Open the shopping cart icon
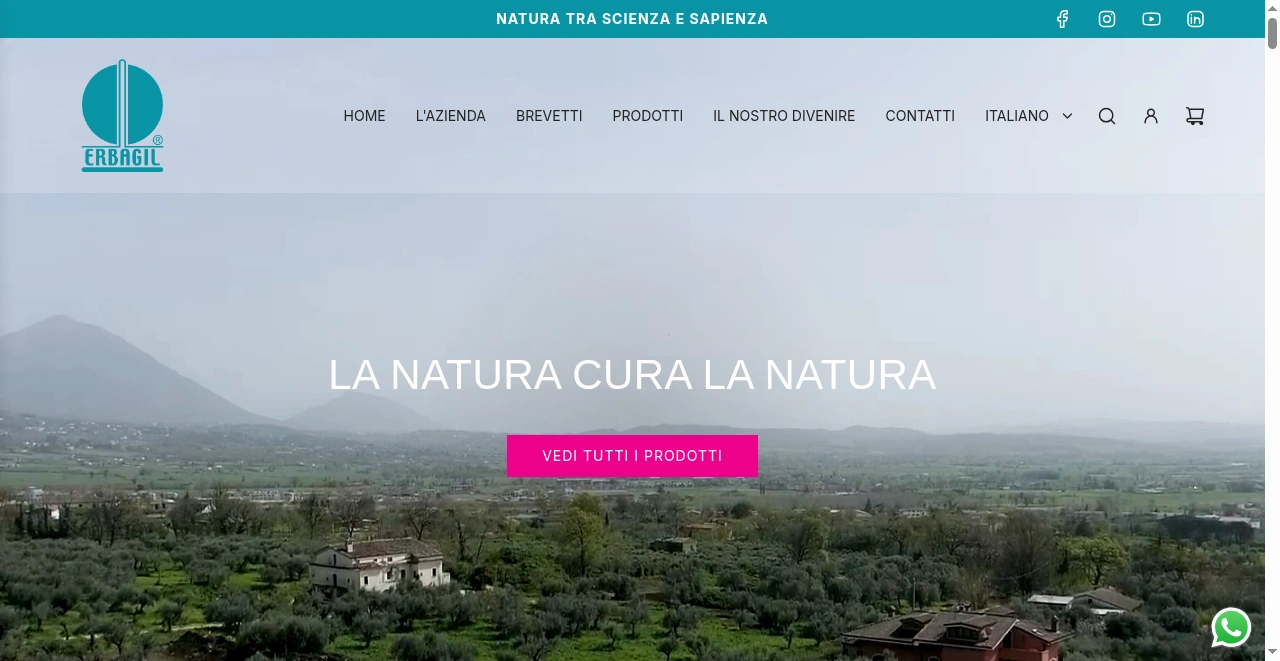This screenshot has height=661, width=1280. 1195,116
